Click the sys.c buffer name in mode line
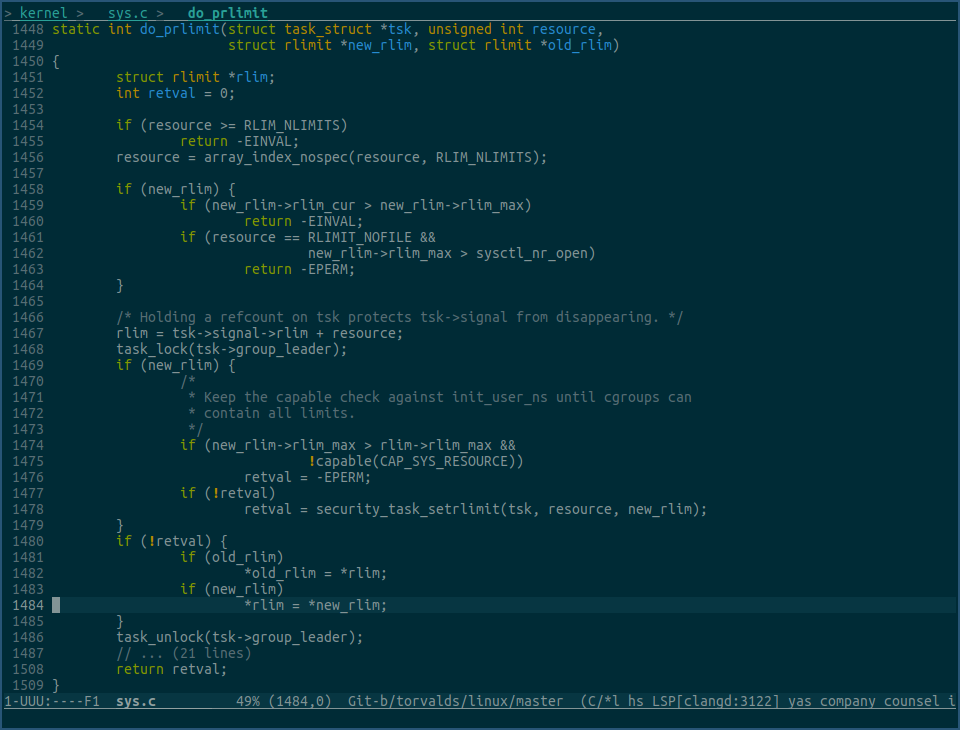Screen dimensions: 960x730 coord(135,702)
